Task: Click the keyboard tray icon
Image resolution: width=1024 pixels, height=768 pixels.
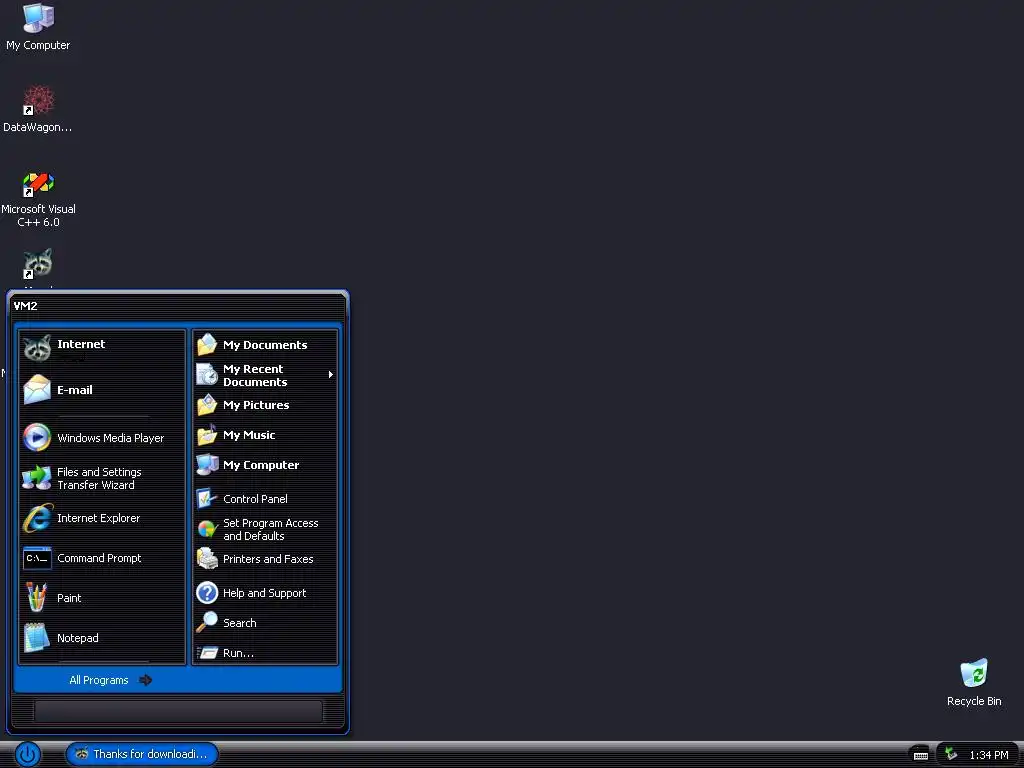Action: 920,755
